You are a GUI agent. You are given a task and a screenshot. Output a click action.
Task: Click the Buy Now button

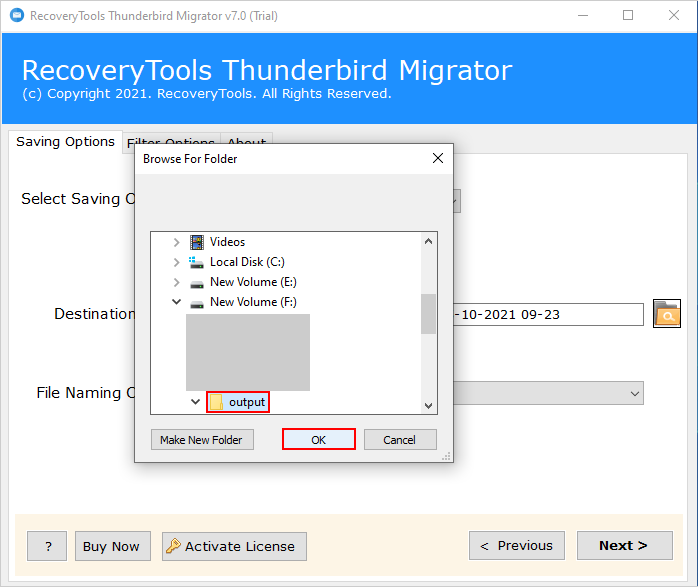point(113,546)
